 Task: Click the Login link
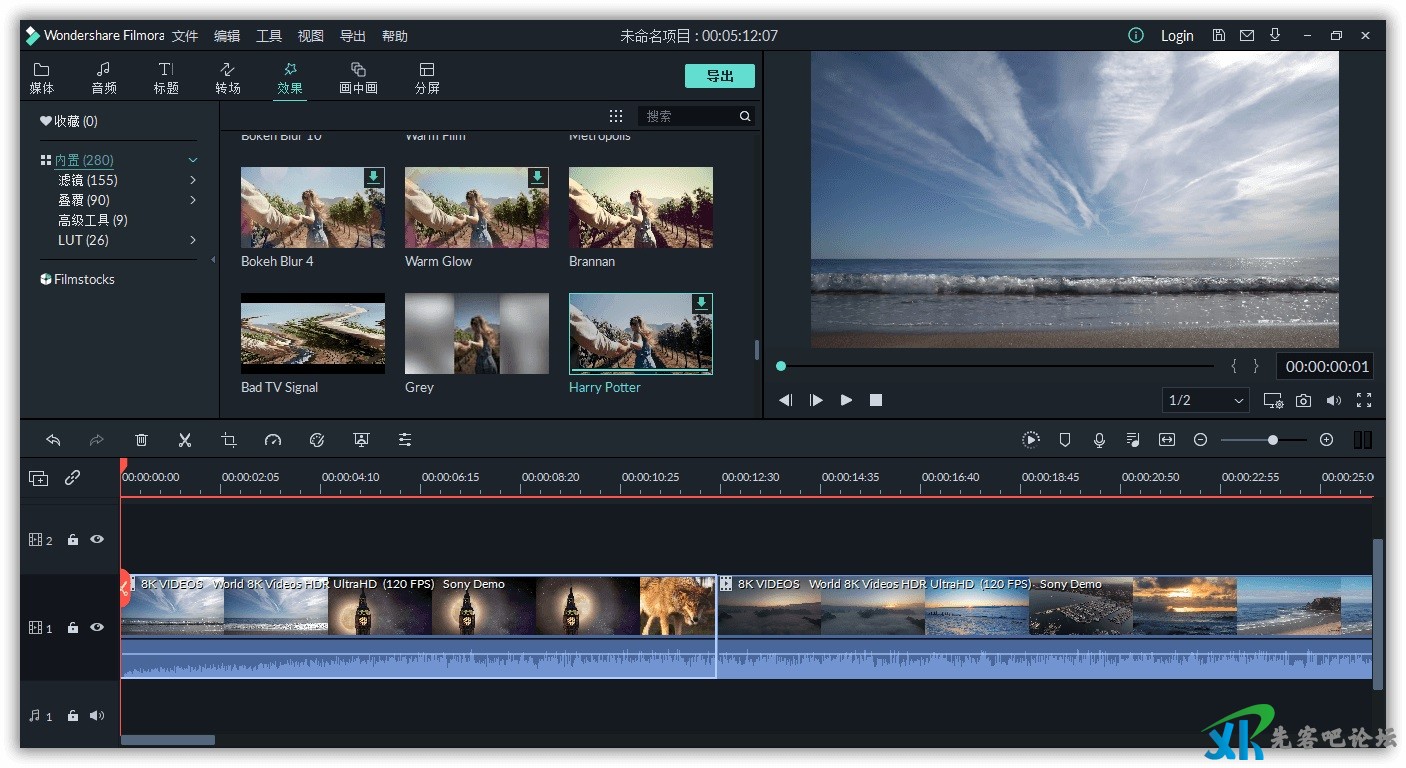(x=1177, y=36)
